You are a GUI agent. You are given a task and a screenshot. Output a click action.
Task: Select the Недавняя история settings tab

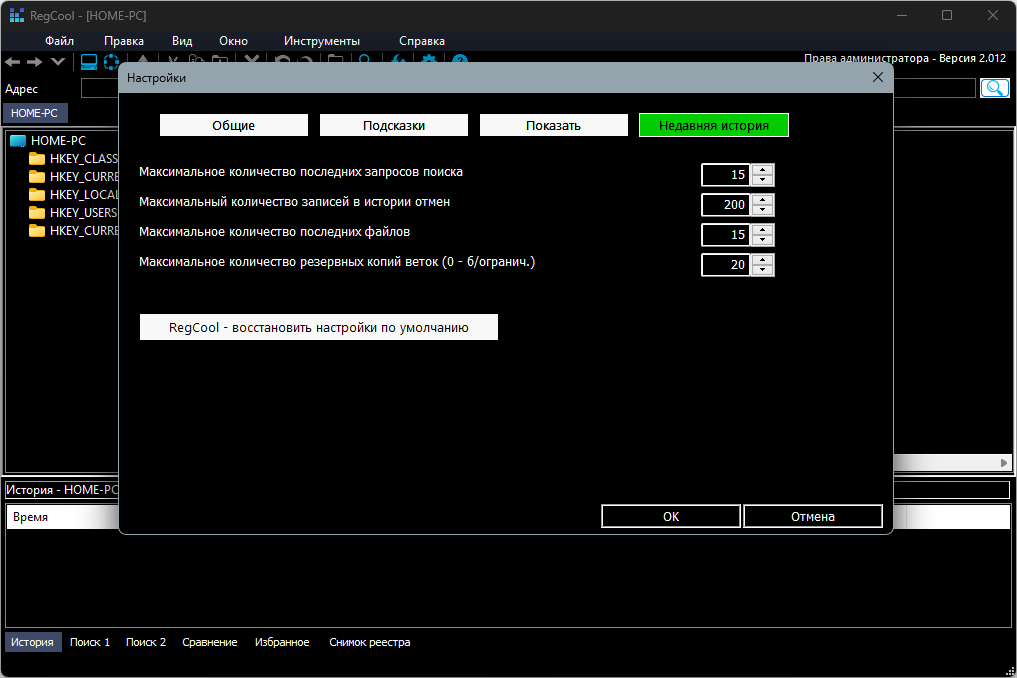[713, 125]
